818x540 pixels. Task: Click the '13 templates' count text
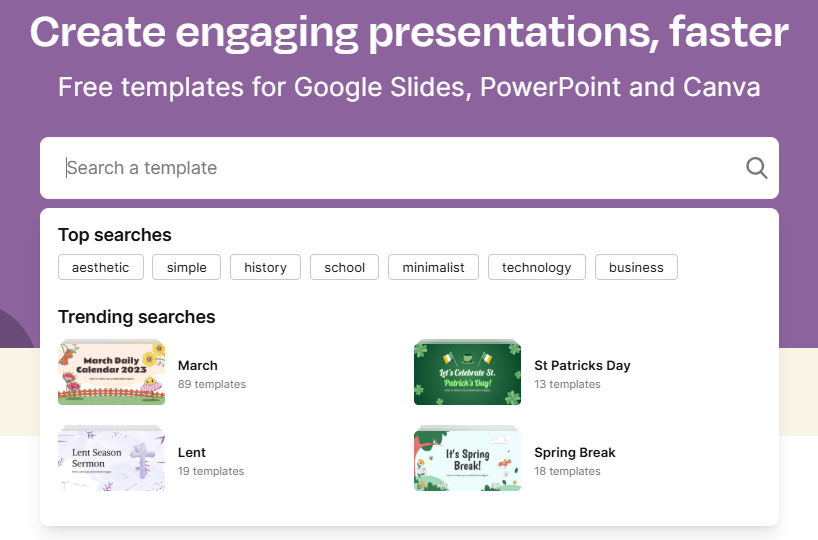click(567, 384)
